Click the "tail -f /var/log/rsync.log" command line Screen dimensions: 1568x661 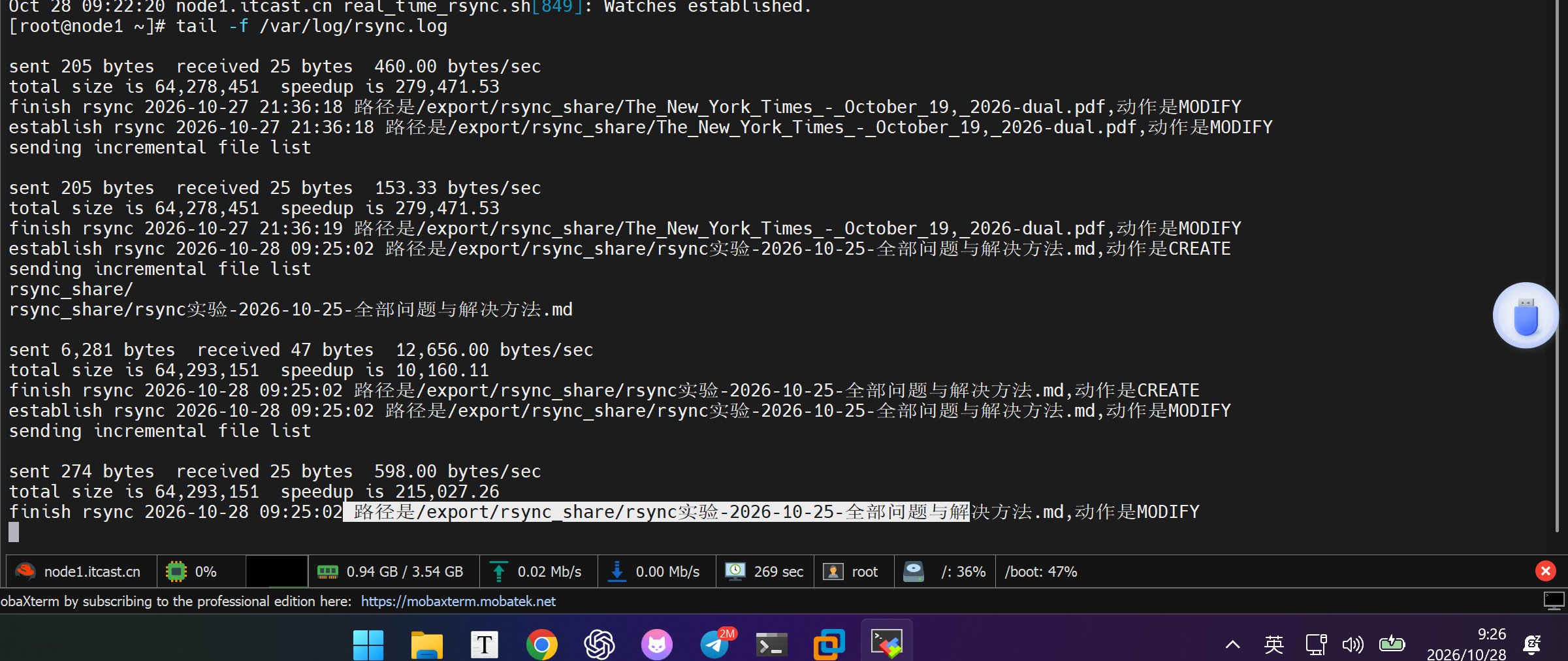point(312,26)
